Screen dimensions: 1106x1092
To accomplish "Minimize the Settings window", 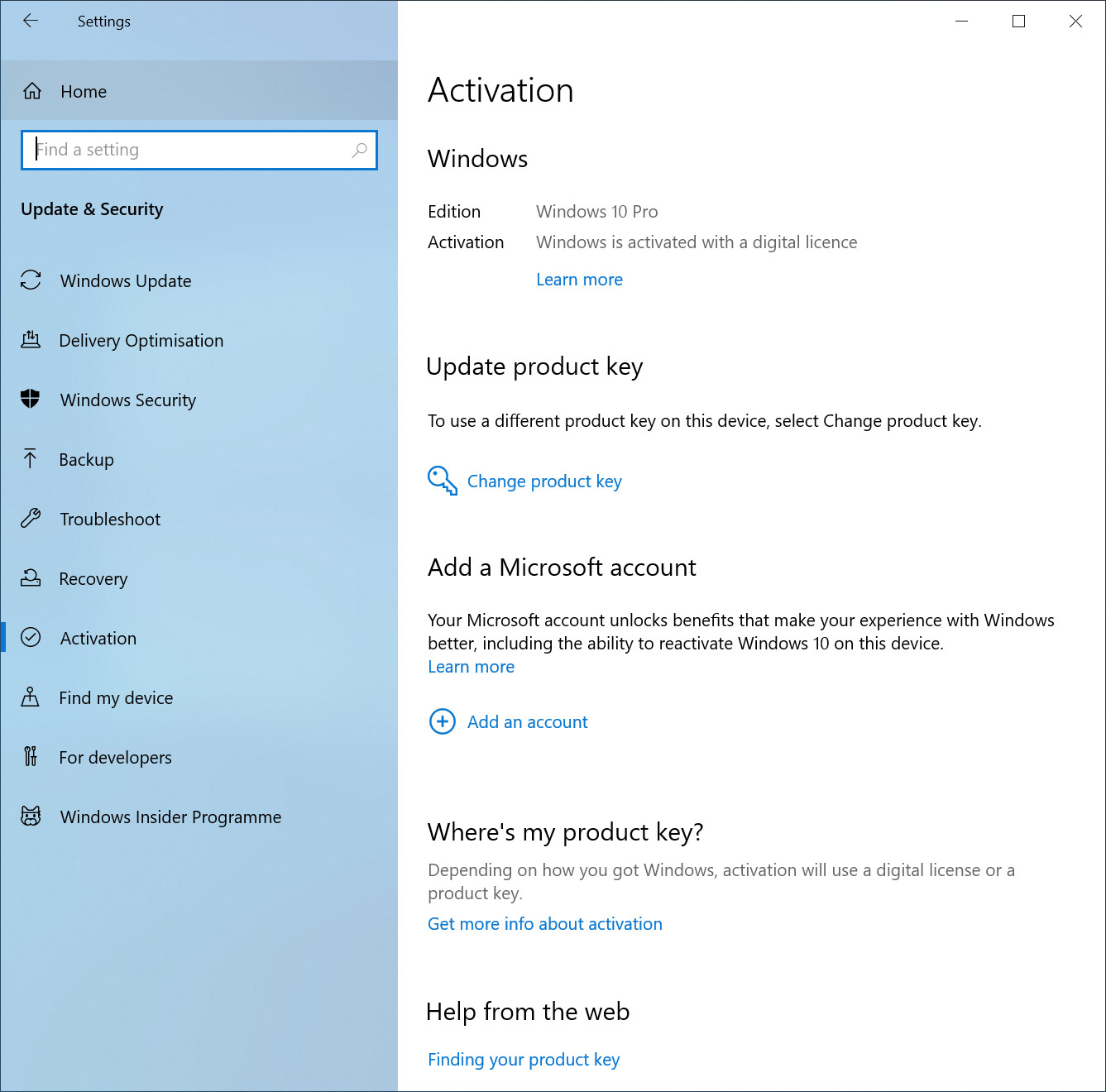I will (x=961, y=22).
